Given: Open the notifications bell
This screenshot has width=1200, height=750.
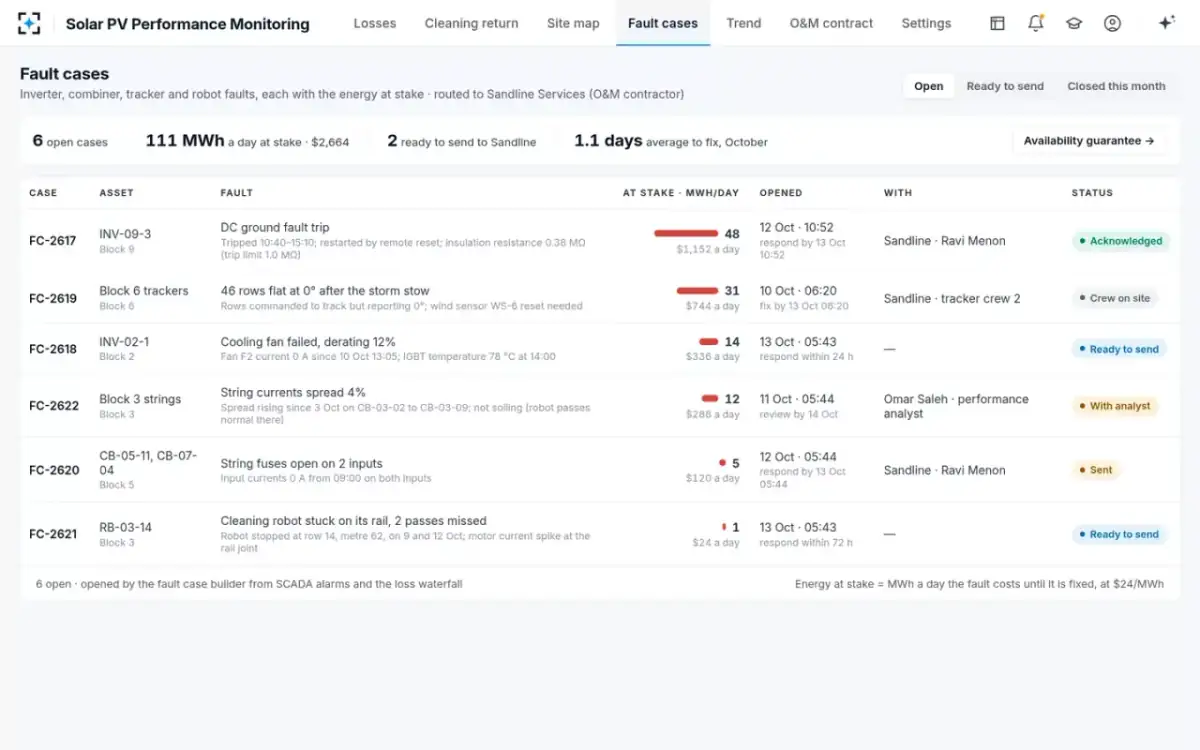Looking at the screenshot, I should 1036,23.
